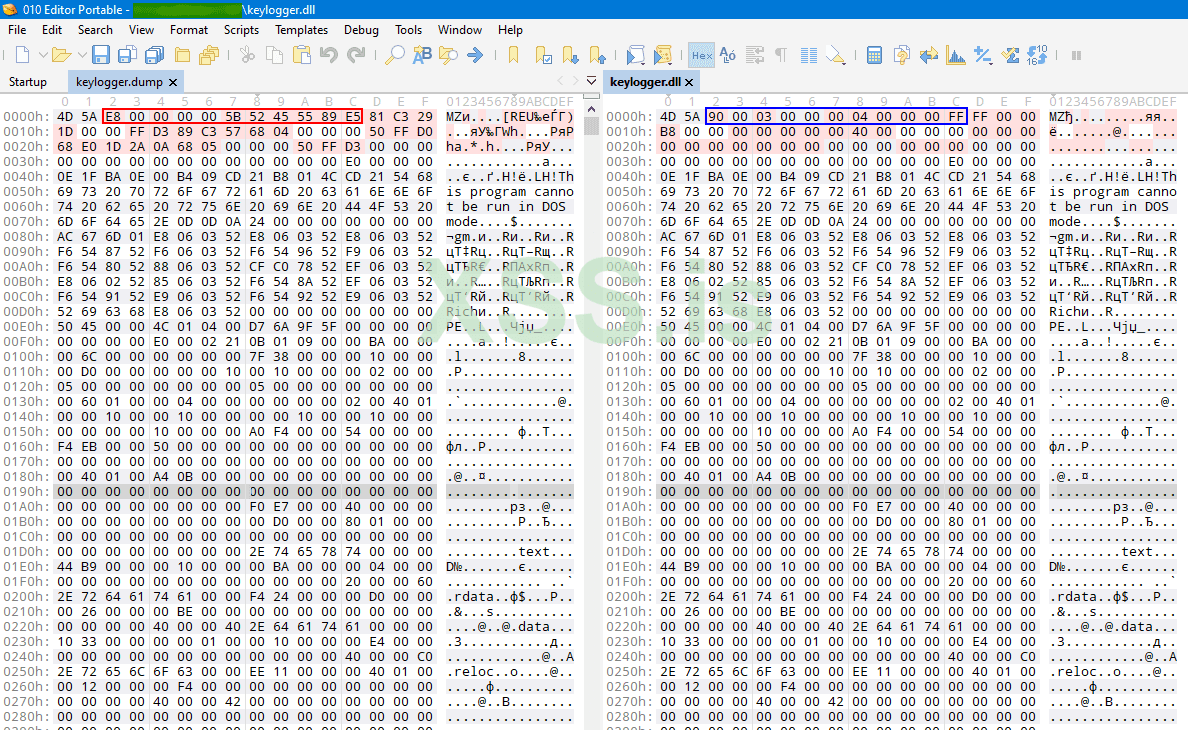The image size is (1188, 730).
Task: Click the pause icon at the toolbar end
Action: pos(1076,55)
